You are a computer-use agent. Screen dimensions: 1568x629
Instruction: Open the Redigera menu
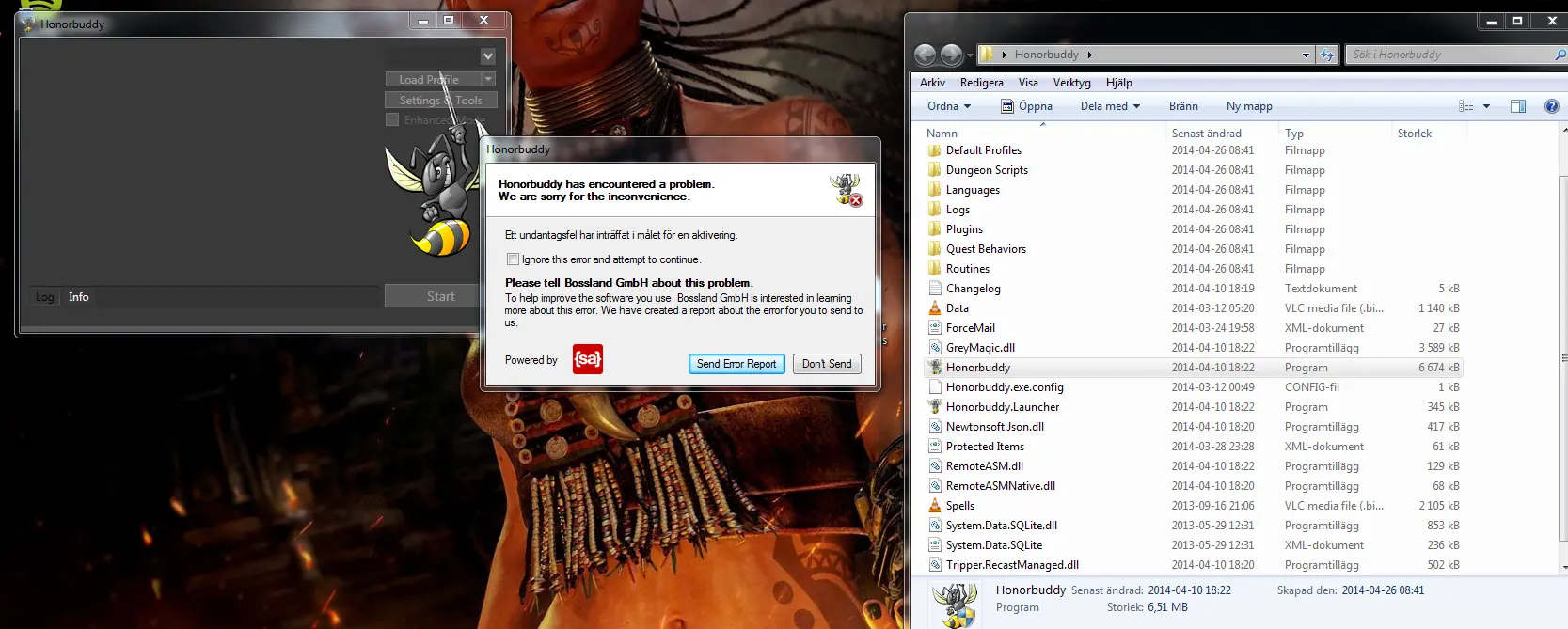coord(982,83)
